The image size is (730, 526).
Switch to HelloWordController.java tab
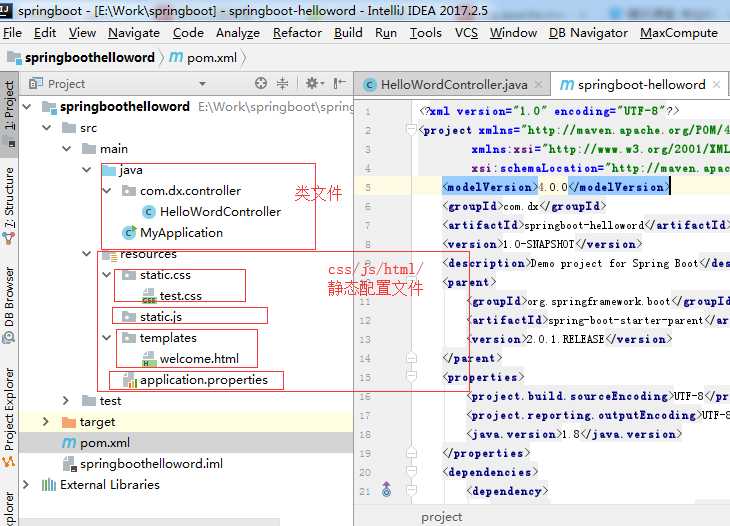pyautogui.click(x=453, y=84)
